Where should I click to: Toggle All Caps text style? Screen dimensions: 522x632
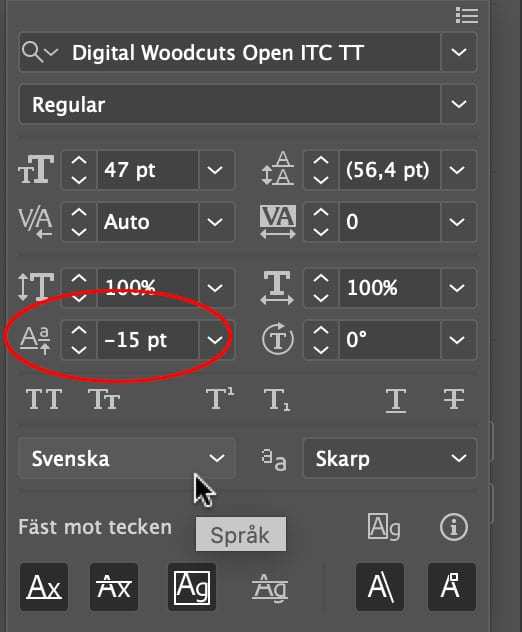click(x=44, y=399)
